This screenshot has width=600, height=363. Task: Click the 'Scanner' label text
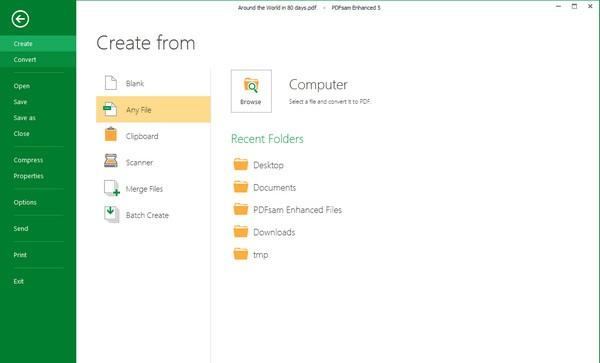[139, 163]
